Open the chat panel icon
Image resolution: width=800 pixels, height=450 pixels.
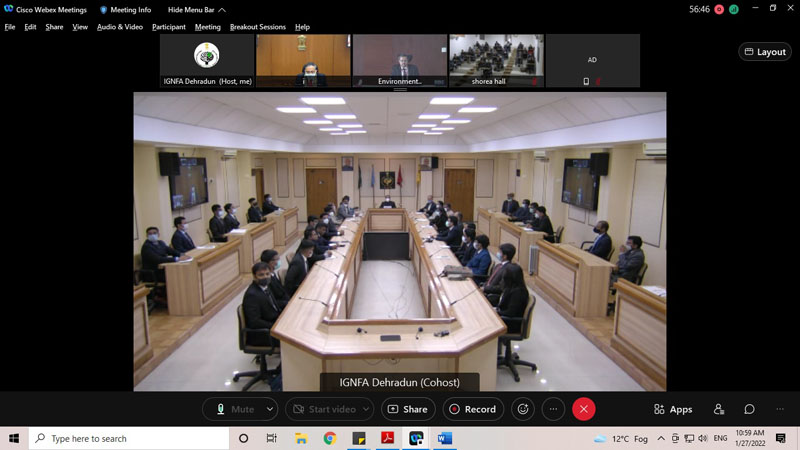coord(749,409)
